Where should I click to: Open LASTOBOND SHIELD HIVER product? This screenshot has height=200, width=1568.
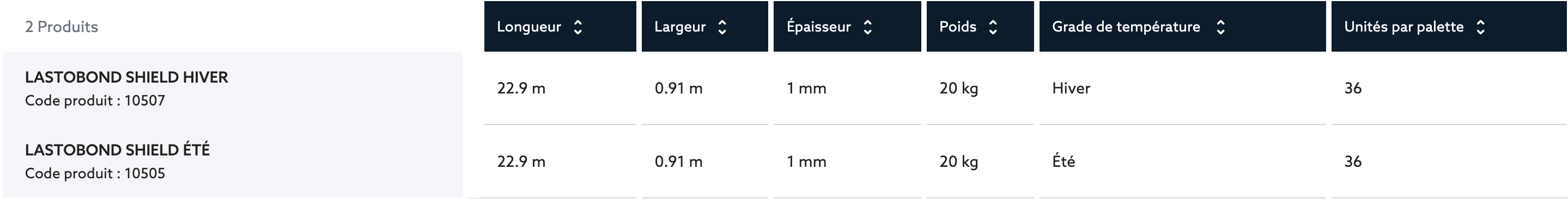point(126,77)
